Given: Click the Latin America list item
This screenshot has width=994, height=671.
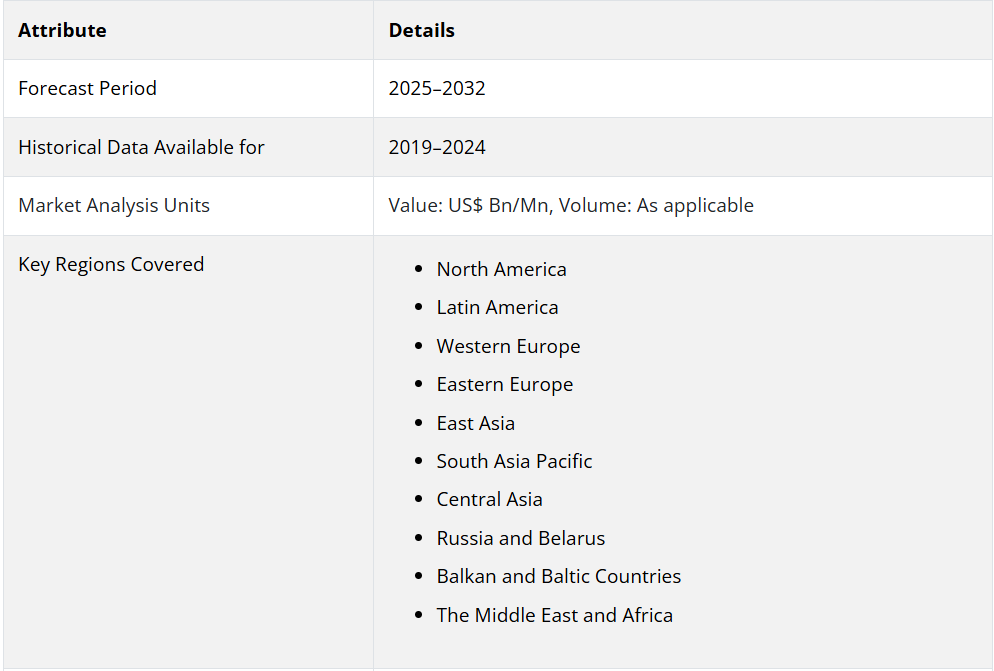Looking at the screenshot, I should coord(498,308).
